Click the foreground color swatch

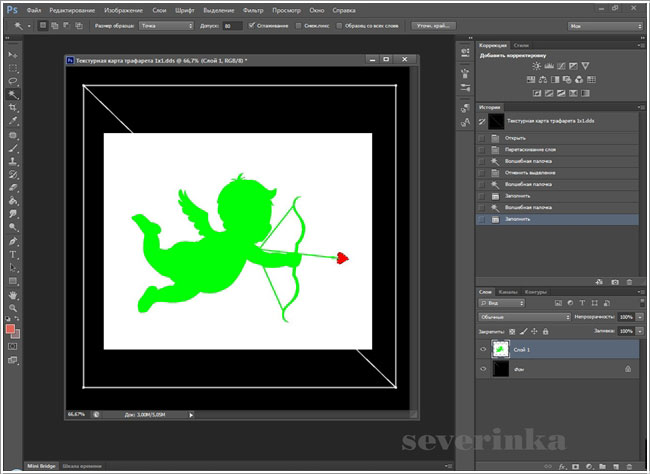10,327
